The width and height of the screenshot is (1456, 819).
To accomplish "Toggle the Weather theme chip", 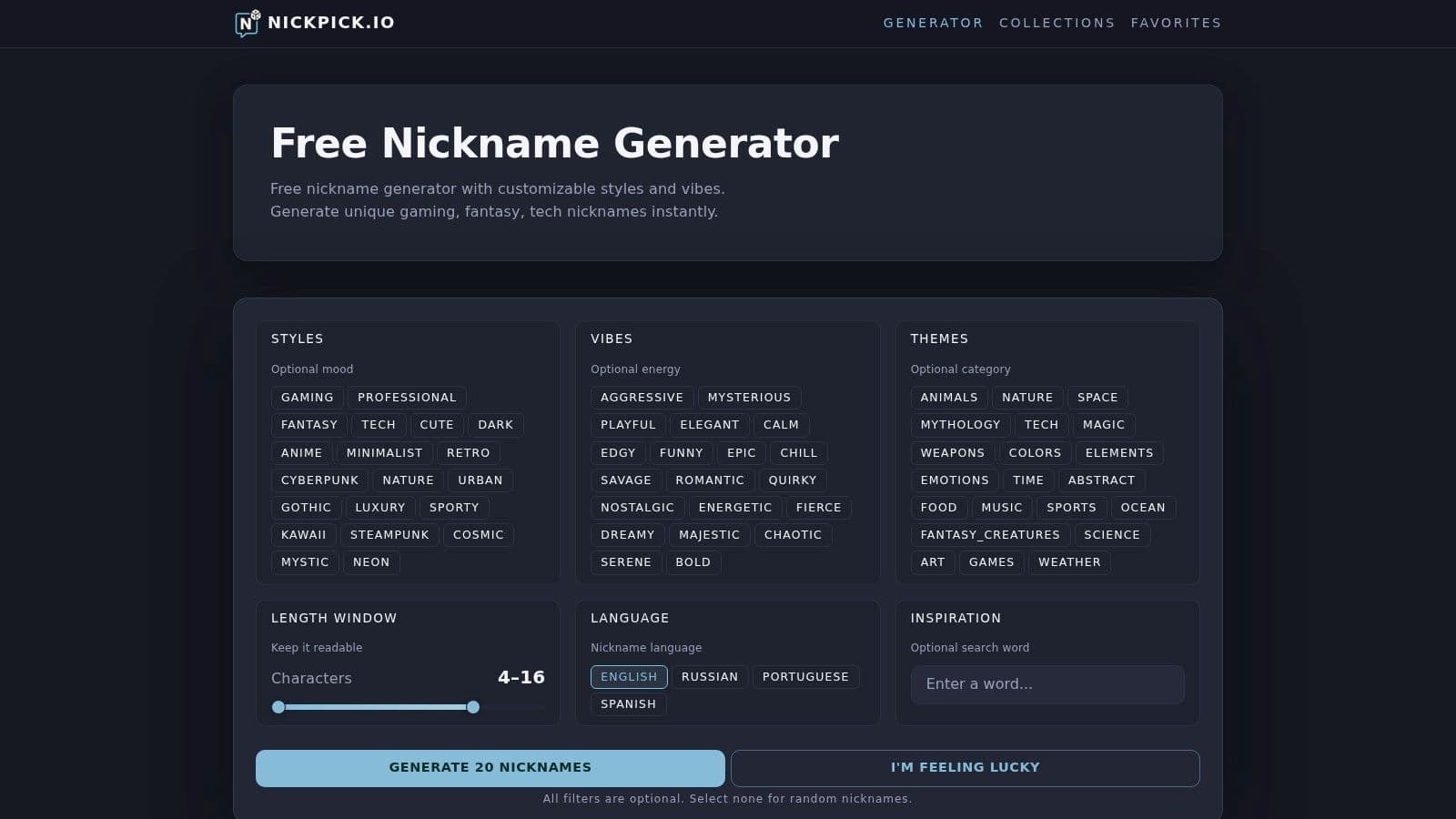I will (x=1069, y=562).
